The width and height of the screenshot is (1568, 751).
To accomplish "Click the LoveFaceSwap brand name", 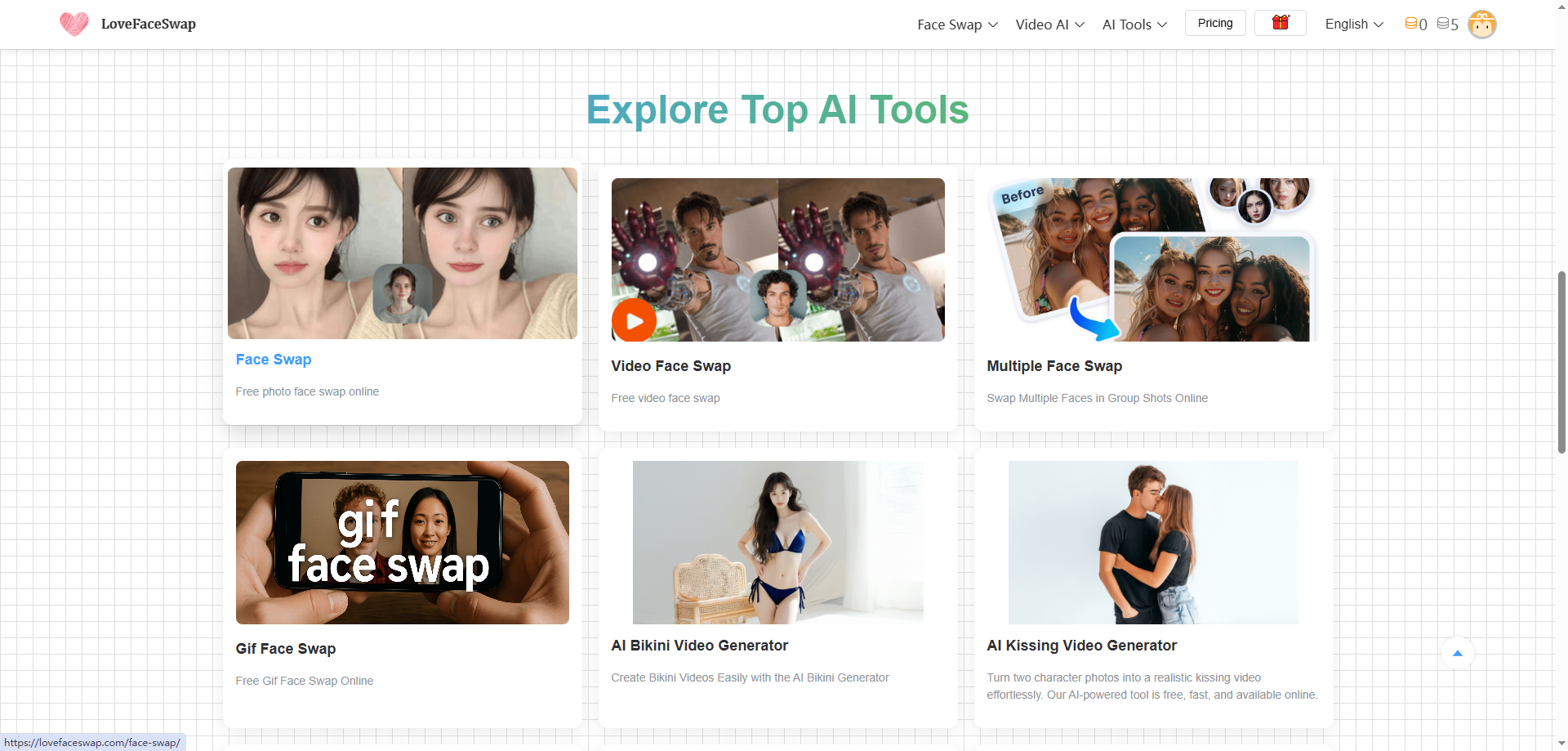I will coord(149,24).
